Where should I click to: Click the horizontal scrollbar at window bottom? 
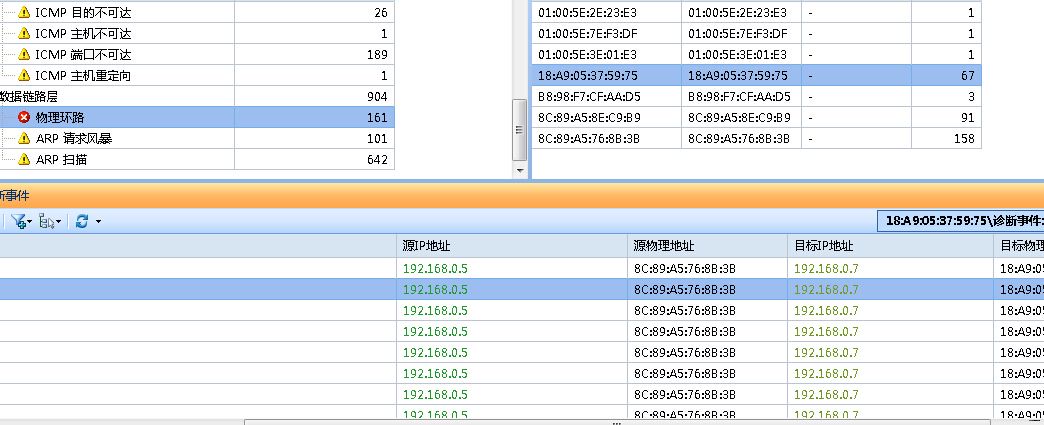(x=617, y=422)
